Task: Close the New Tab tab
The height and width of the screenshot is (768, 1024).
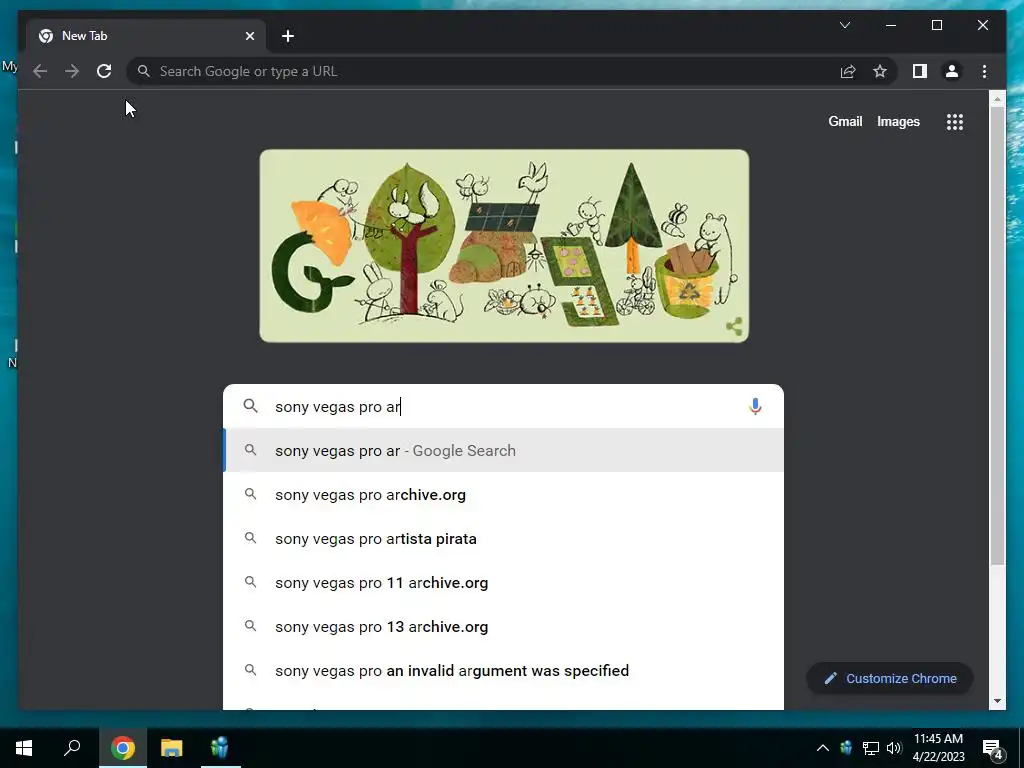Action: tap(249, 36)
